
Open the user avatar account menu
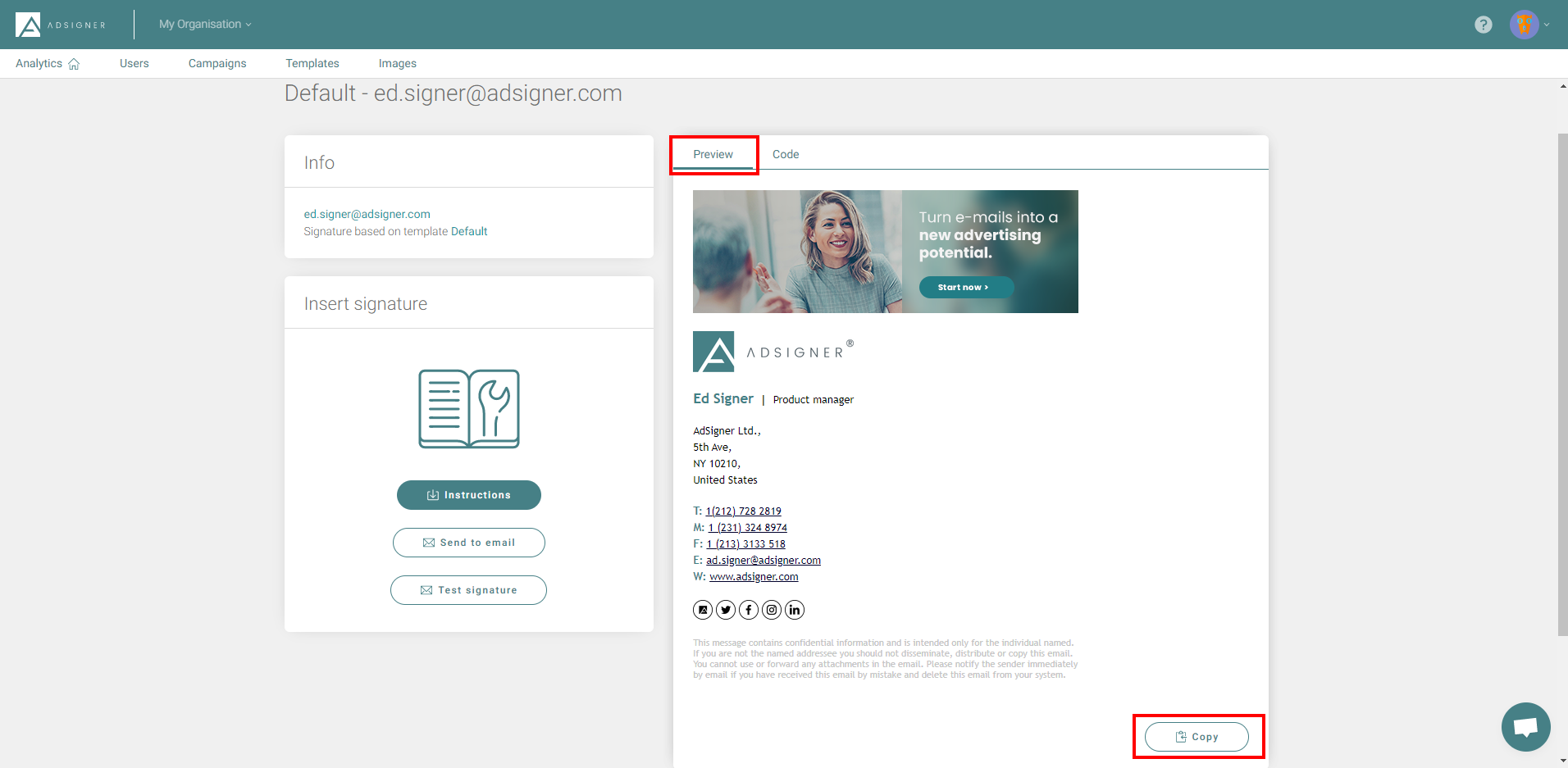(x=1525, y=25)
